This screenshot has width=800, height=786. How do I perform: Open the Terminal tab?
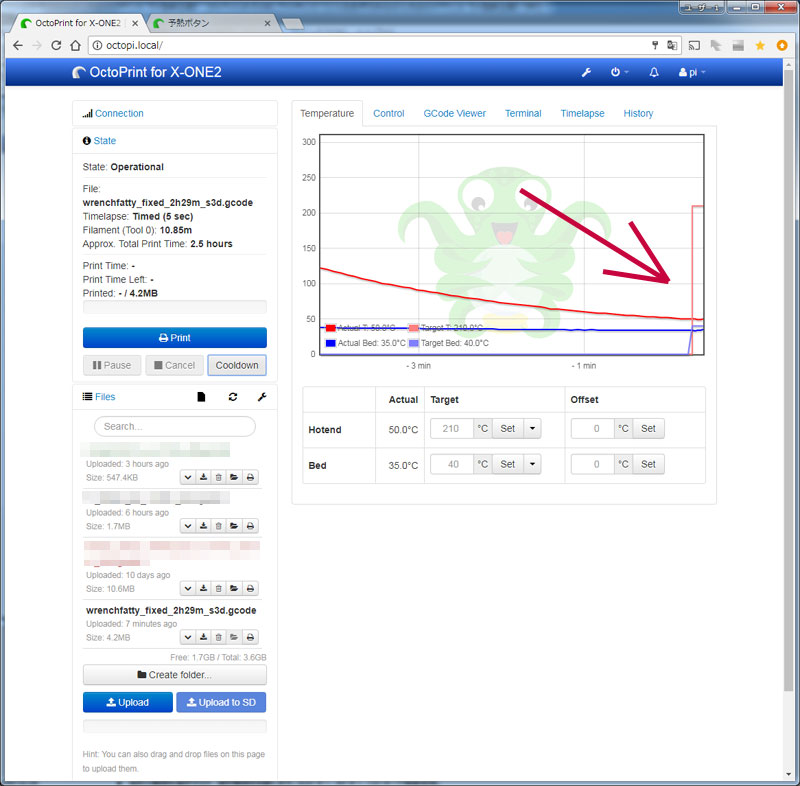tap(523, 113)
